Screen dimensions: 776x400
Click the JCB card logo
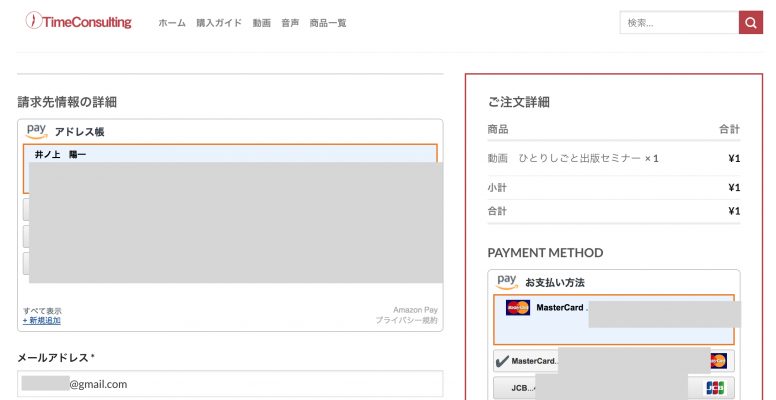coord(715,388)
